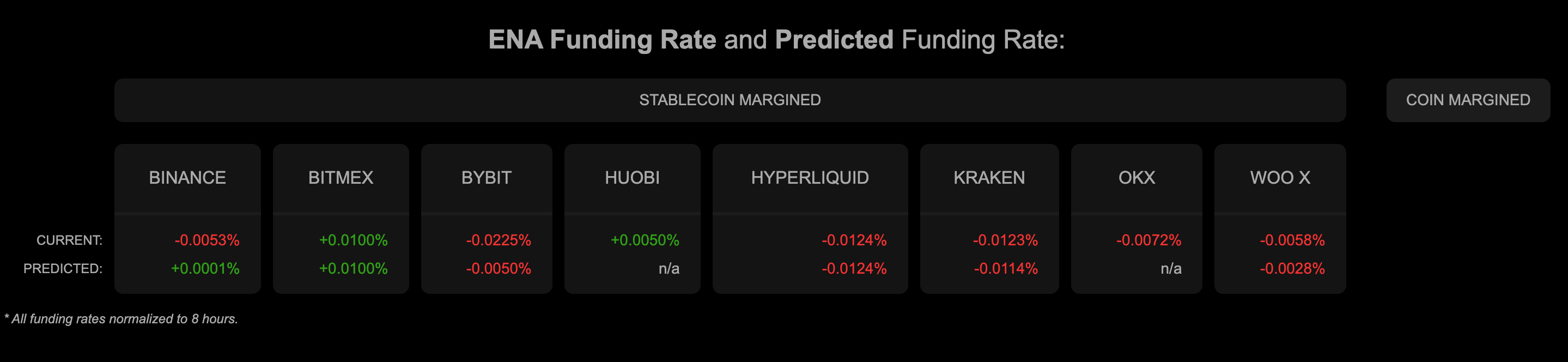Click the PREDICTED row label
The height and width of the screenshot is (362, 1568).
(63, 269)
